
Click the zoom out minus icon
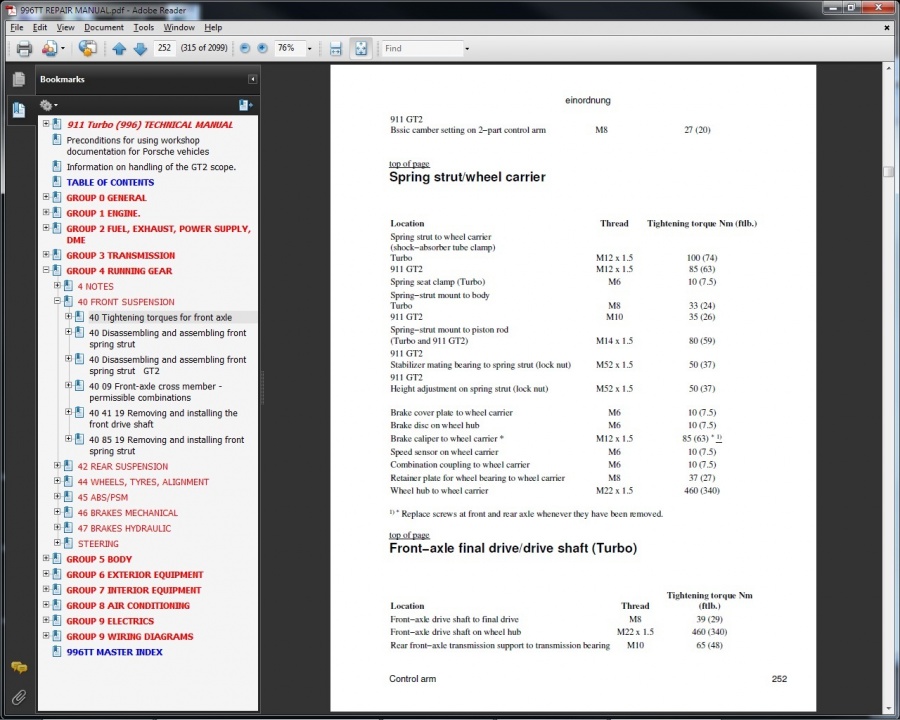coord(245,48)
